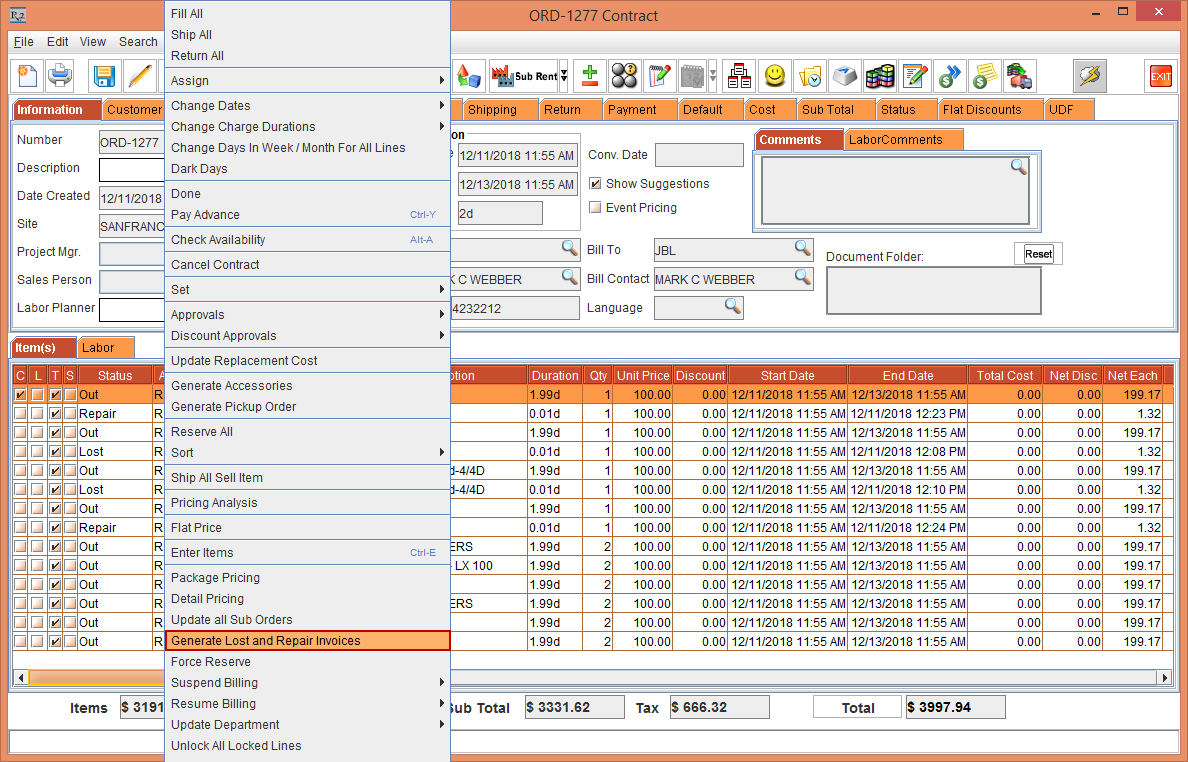The image size is (1188, 762).
Task: Check the C box of the Lost row
Action: 21,452
